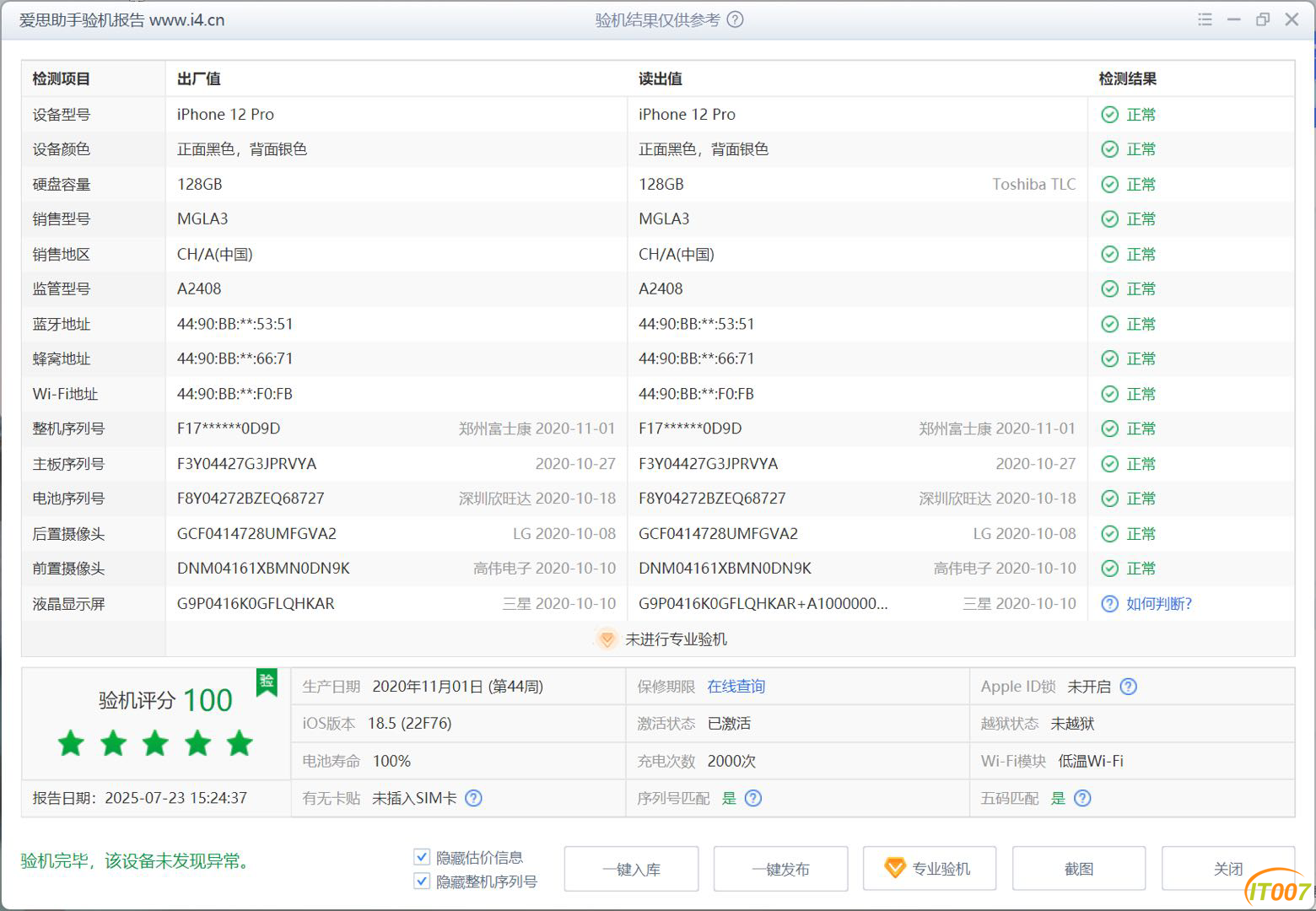Select the Toshiba TLC text in 硬盘容量 row
Screen dimensions: 1316x911
tap(1034, 185)
